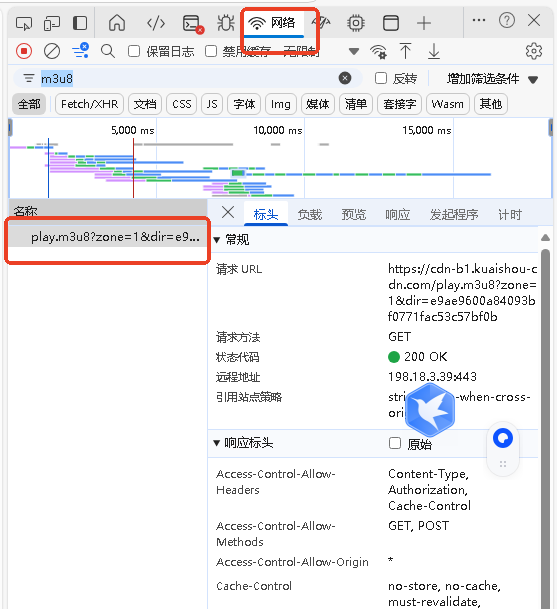Open the Performance gauge icon tab
The image size is (557, 609).
322,23
